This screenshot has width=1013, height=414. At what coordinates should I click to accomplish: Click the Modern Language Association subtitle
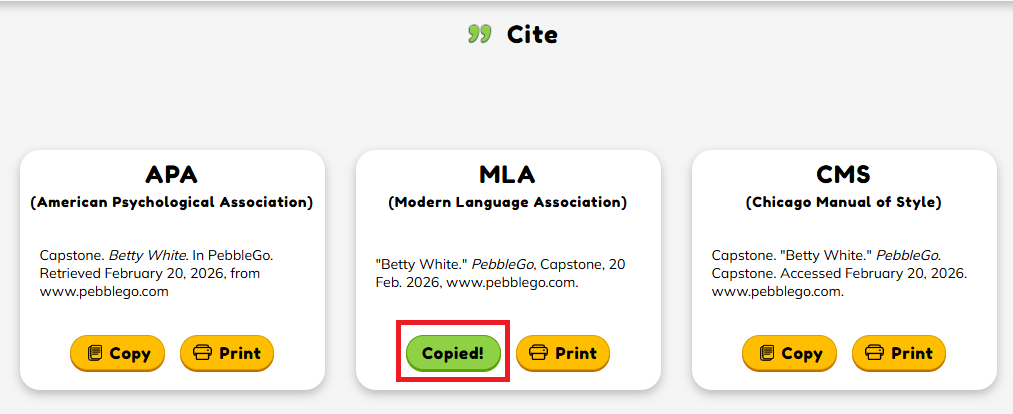tap(508, 202)
